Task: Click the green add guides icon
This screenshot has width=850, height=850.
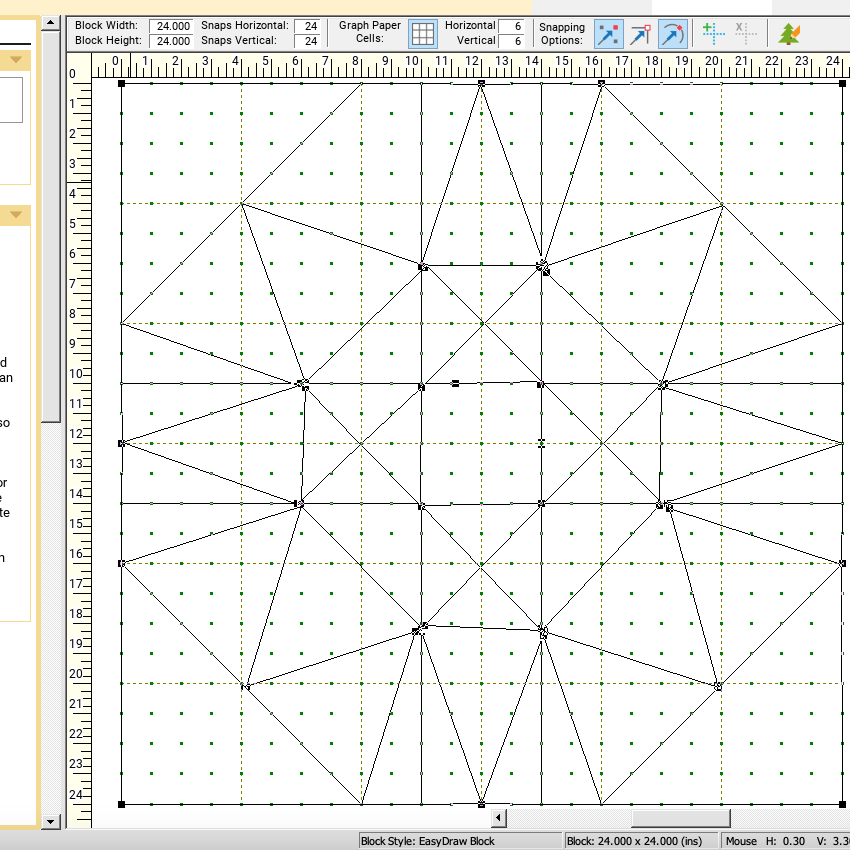Action: click(712, 34)
